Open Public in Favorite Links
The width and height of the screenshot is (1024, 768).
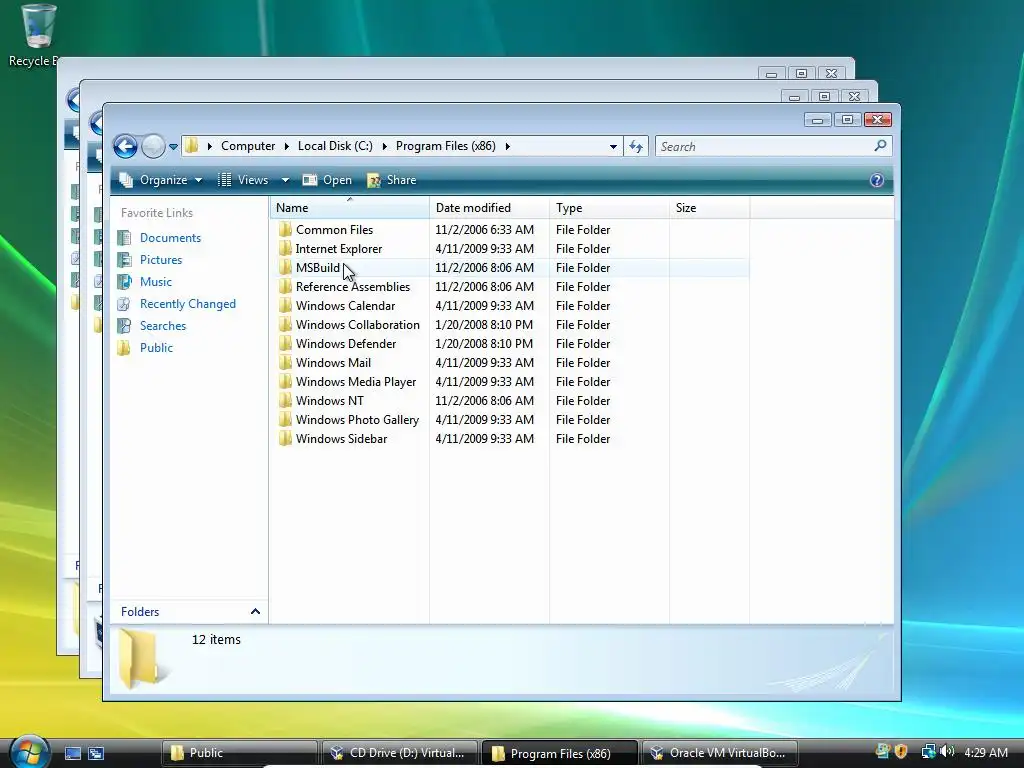pyautogui.click(x=156, y=347)
